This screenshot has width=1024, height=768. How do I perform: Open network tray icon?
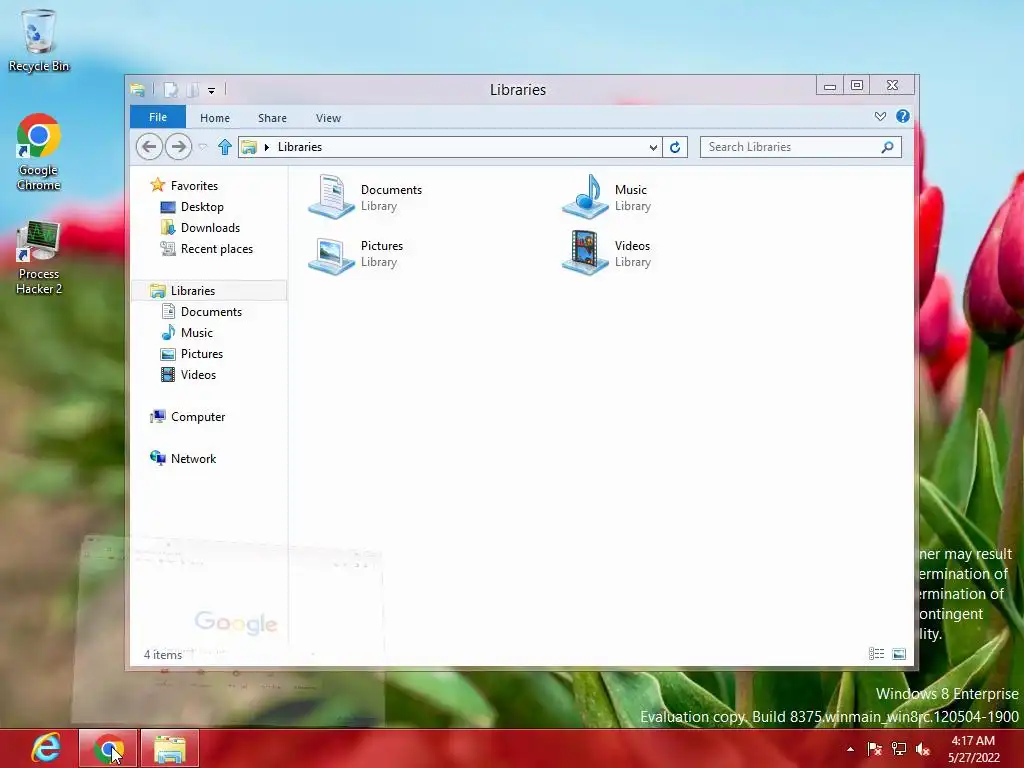click(x=899, y=749)
